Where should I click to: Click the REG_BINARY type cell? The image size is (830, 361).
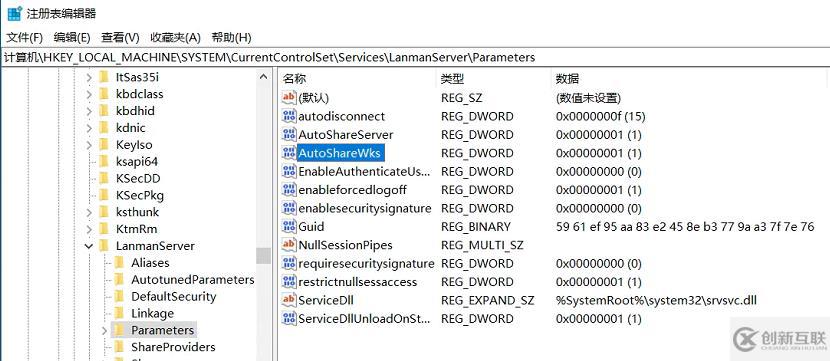pyautogui.click(x=476, y=227)
